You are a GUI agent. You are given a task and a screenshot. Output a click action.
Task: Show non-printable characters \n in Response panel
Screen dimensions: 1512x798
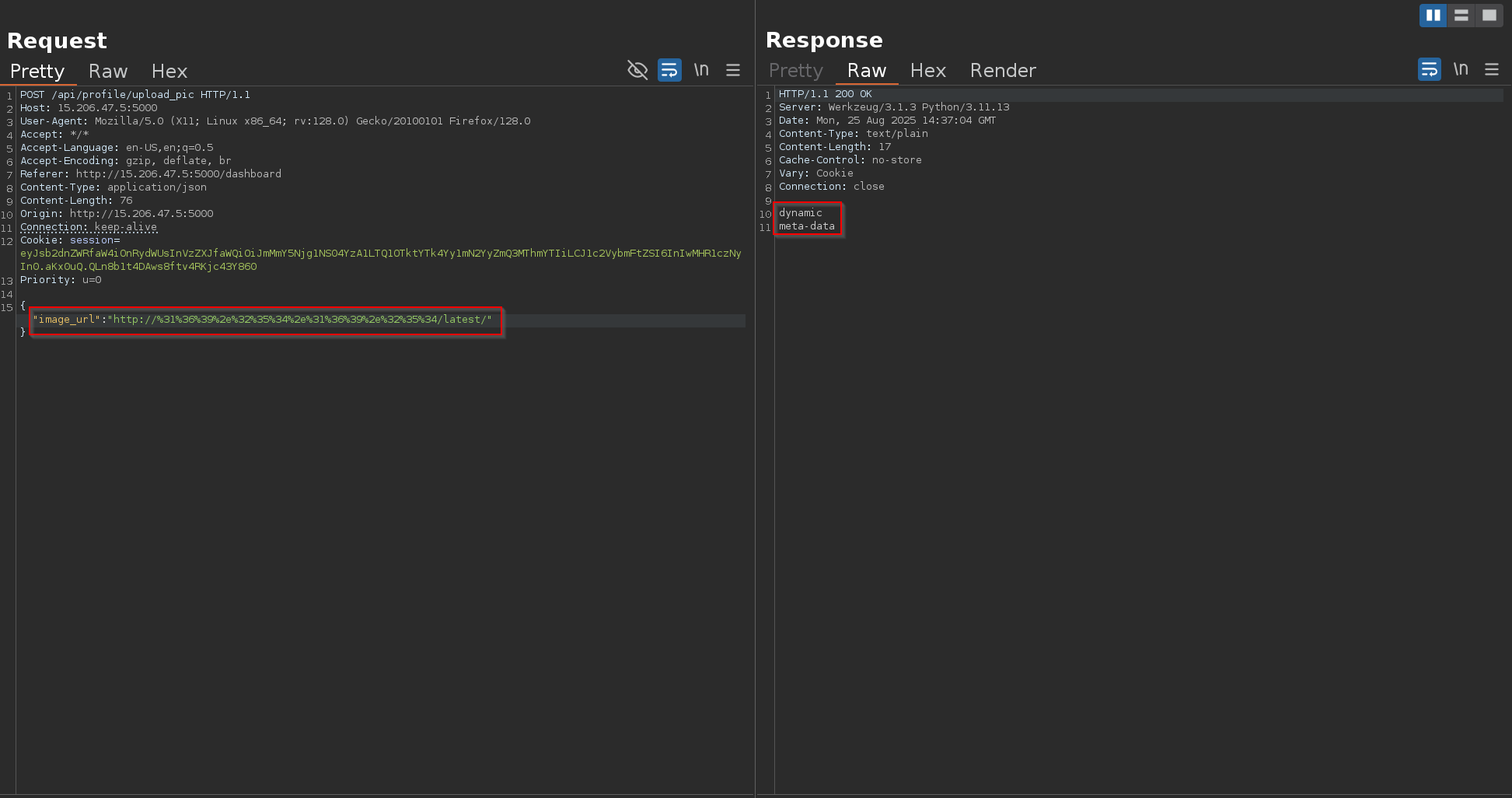point(1461,69)
